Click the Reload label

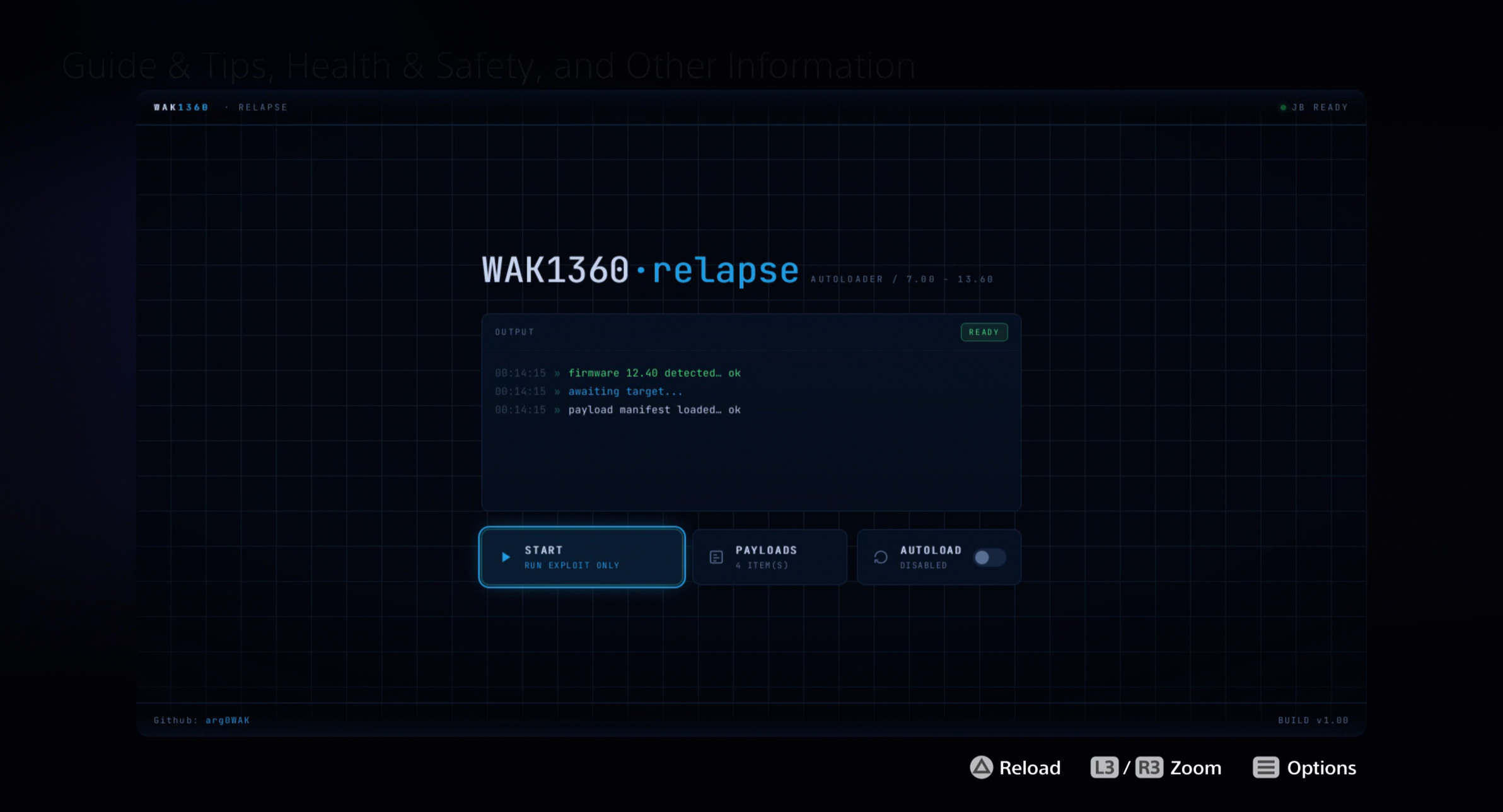[x=1030, y=768]
